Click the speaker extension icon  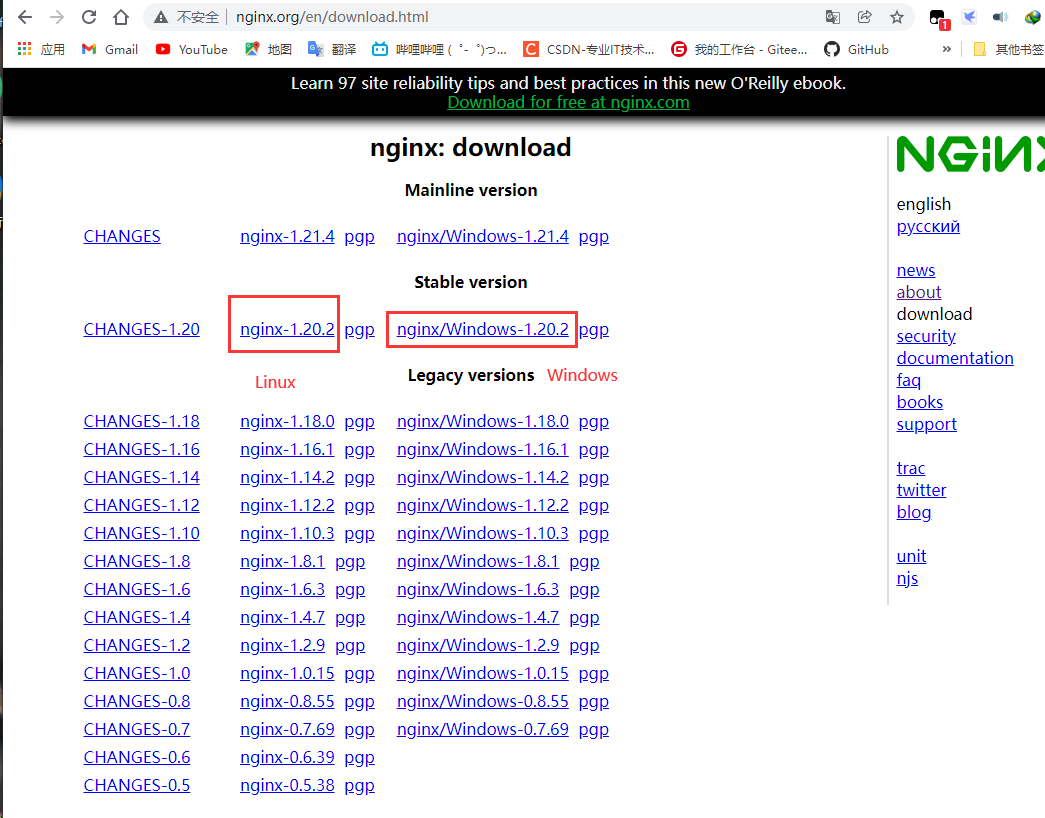point(1000,17)
